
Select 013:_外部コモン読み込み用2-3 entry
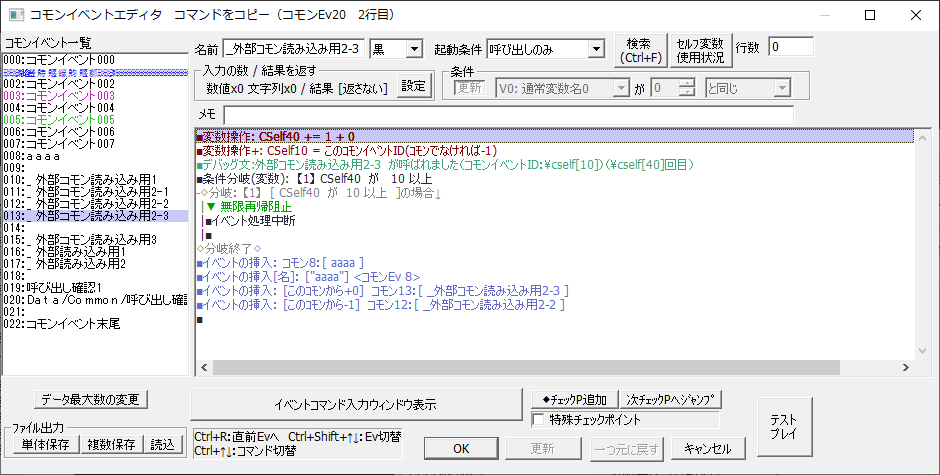[95, 216]
